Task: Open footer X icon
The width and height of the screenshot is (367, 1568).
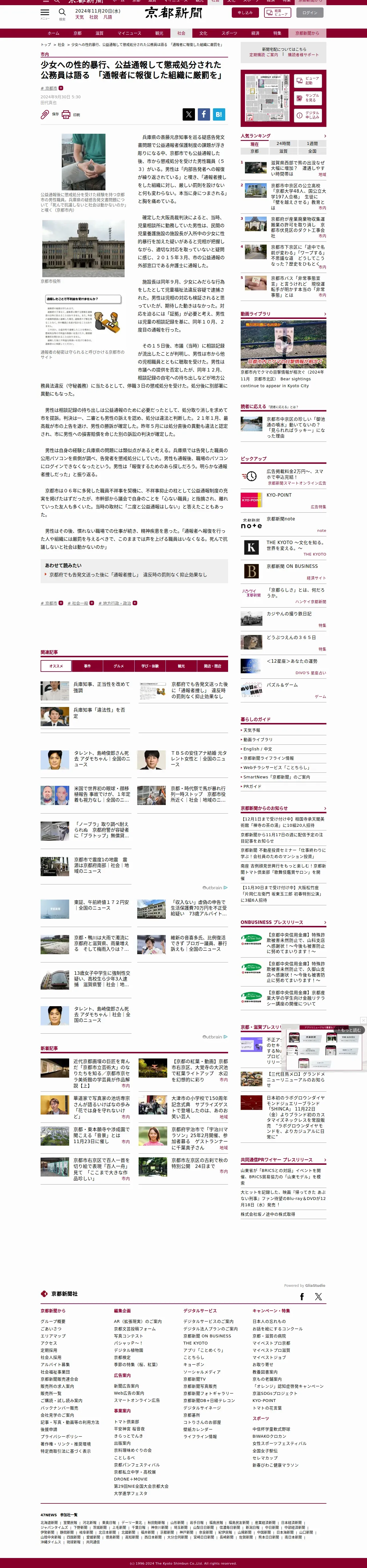Action: (318, 1297)
